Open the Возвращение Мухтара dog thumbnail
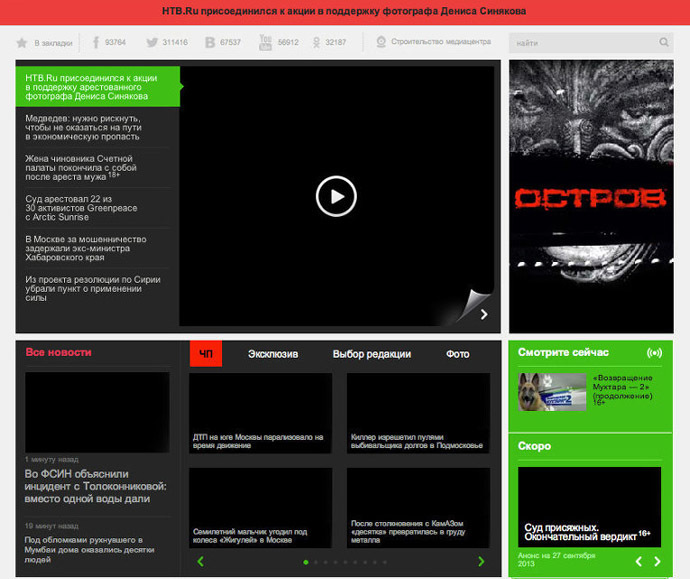 (552, 392)
